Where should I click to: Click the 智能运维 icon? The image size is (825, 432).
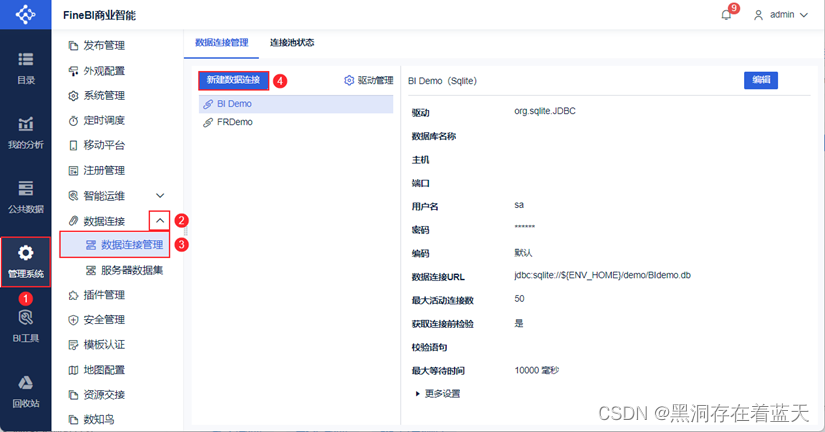(73, 196)
